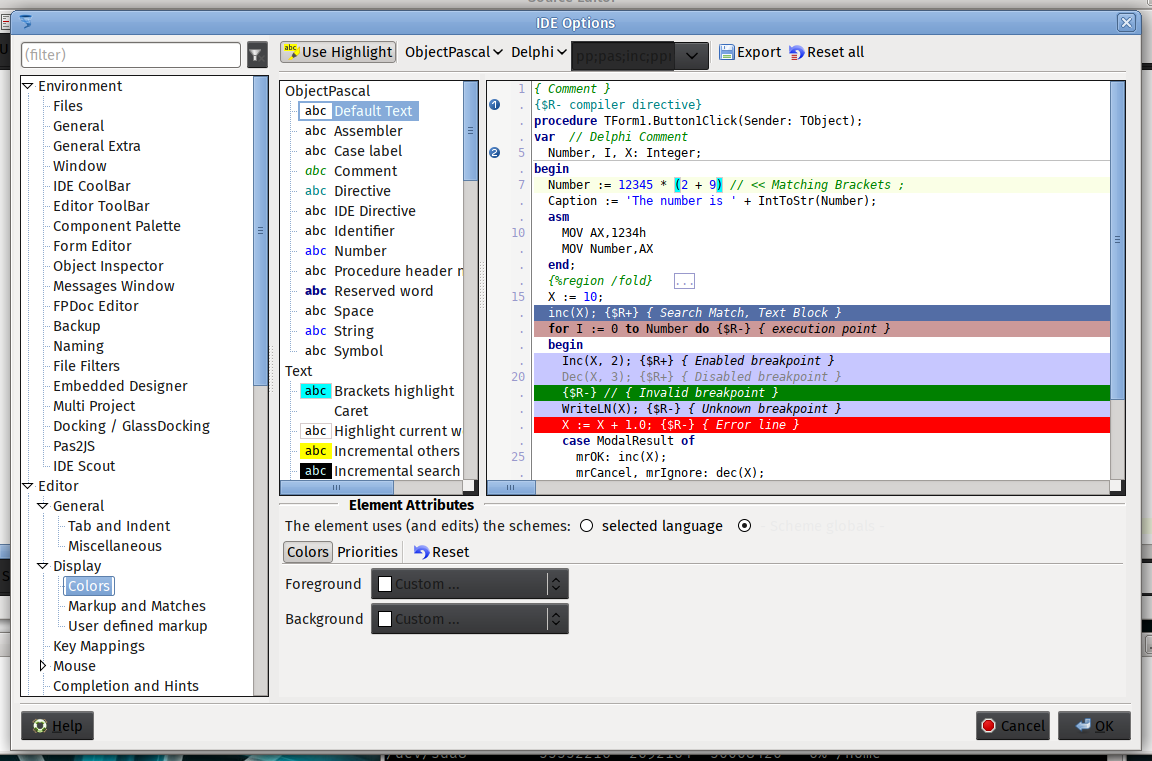Click the blue abc icon of String
The width and height of the screenshot is (1152, 761).
[315, 331]
